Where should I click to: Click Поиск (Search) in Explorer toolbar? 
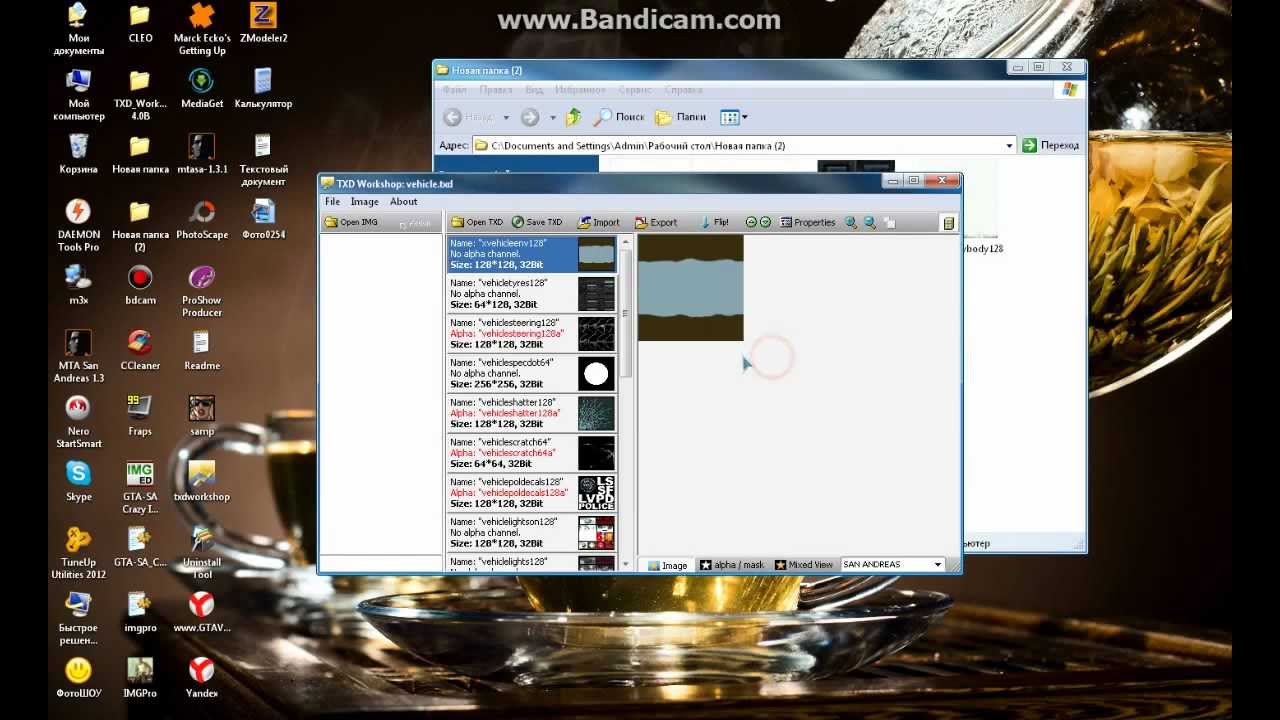coord(619,117)
